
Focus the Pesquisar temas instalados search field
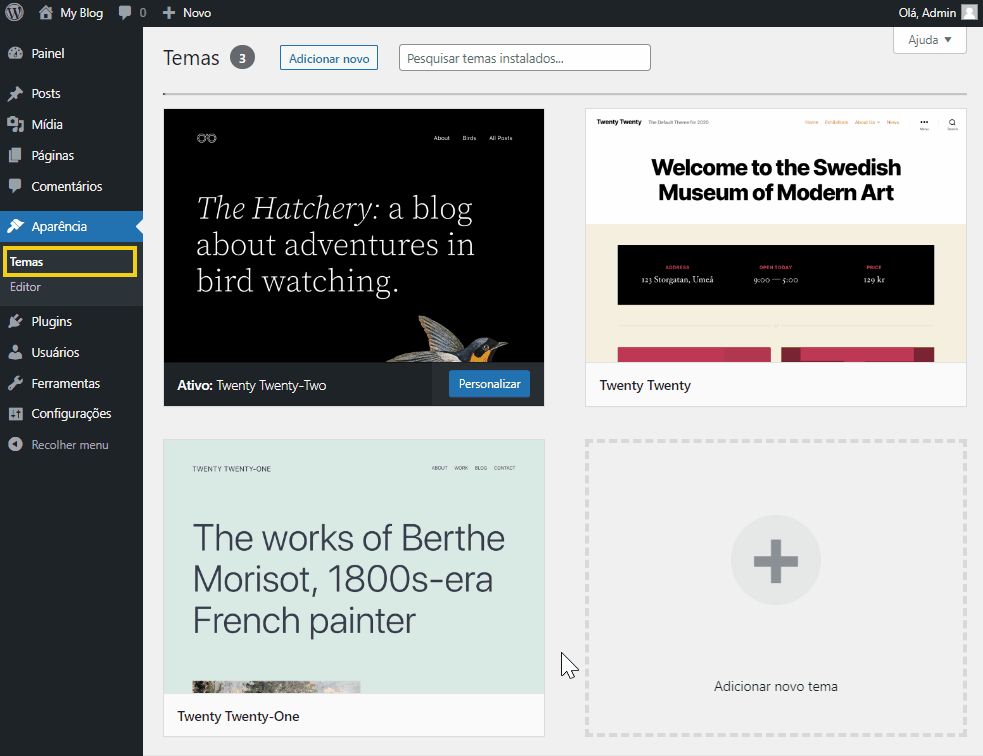pos(525,58)
